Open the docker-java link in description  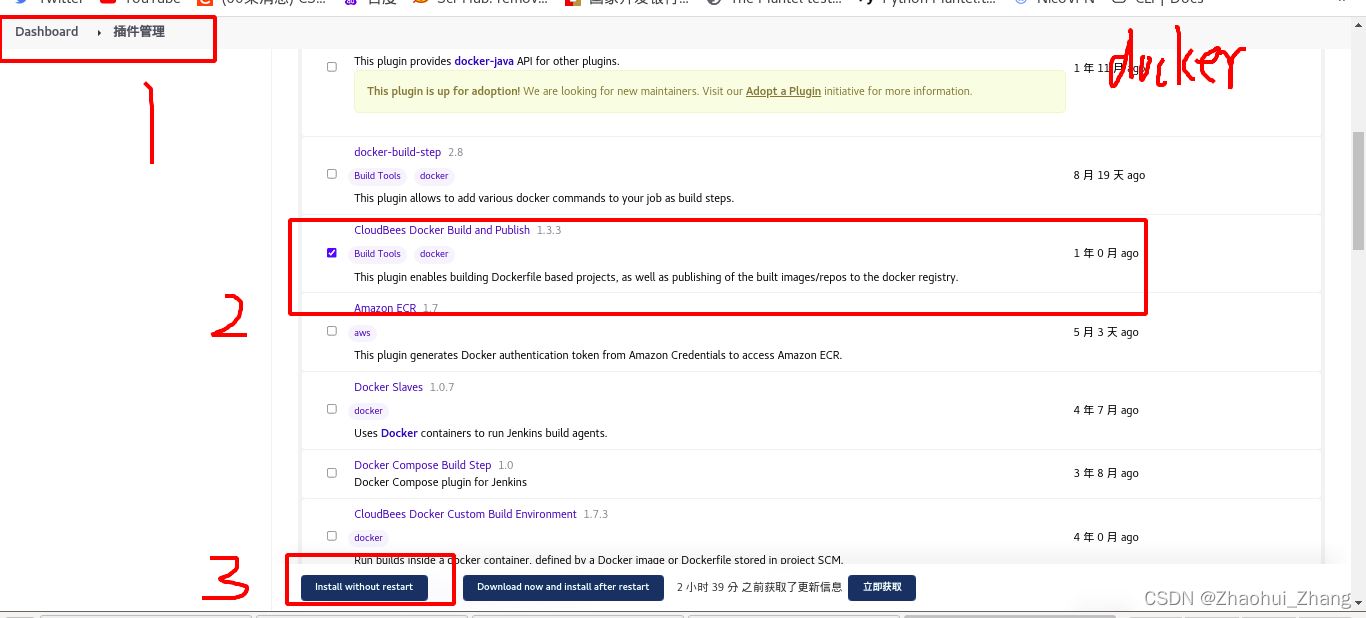484,61
